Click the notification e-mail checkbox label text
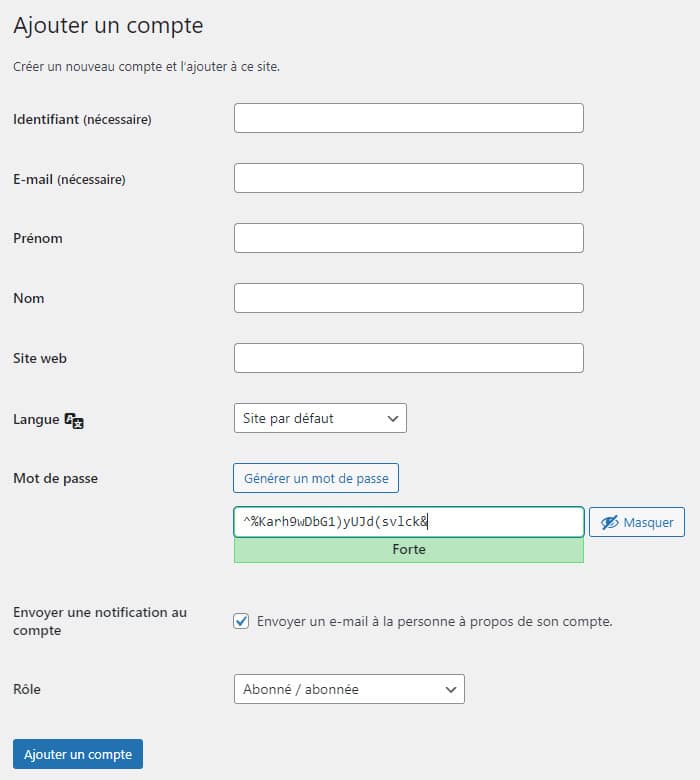This screenshot has width=700, height=780. [434, 621]
